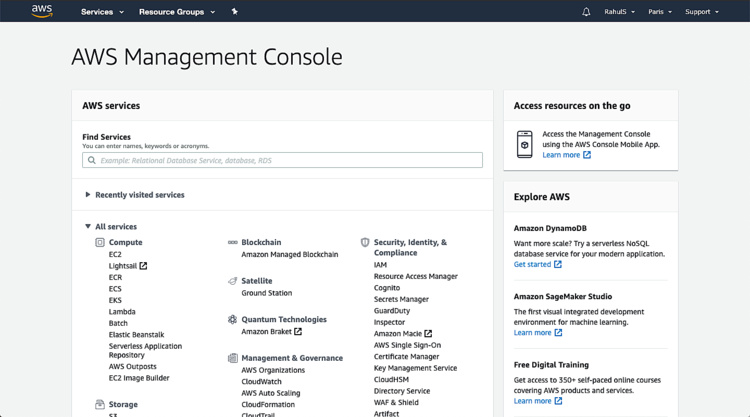
Task: Click the Management & Governance icon
Action: (x=232, y=358)
